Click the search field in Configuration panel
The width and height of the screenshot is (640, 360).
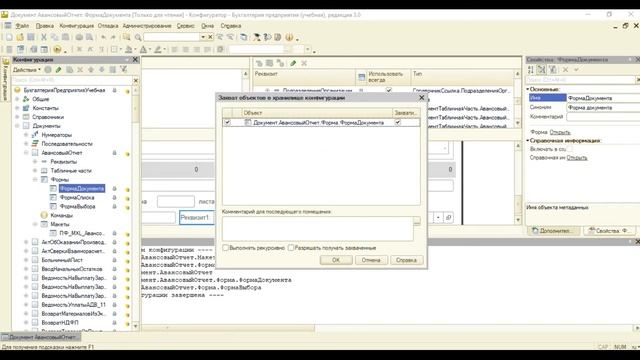pos(72,80)
